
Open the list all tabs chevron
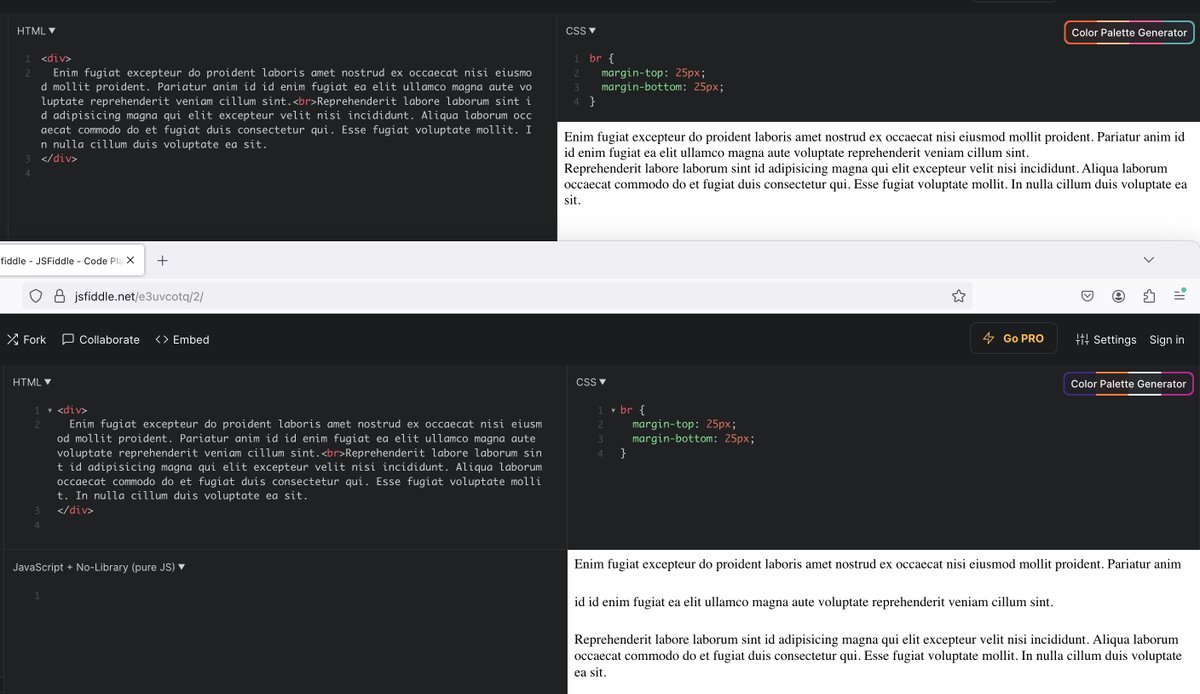pyautogui.click(x=1148, y=260)
